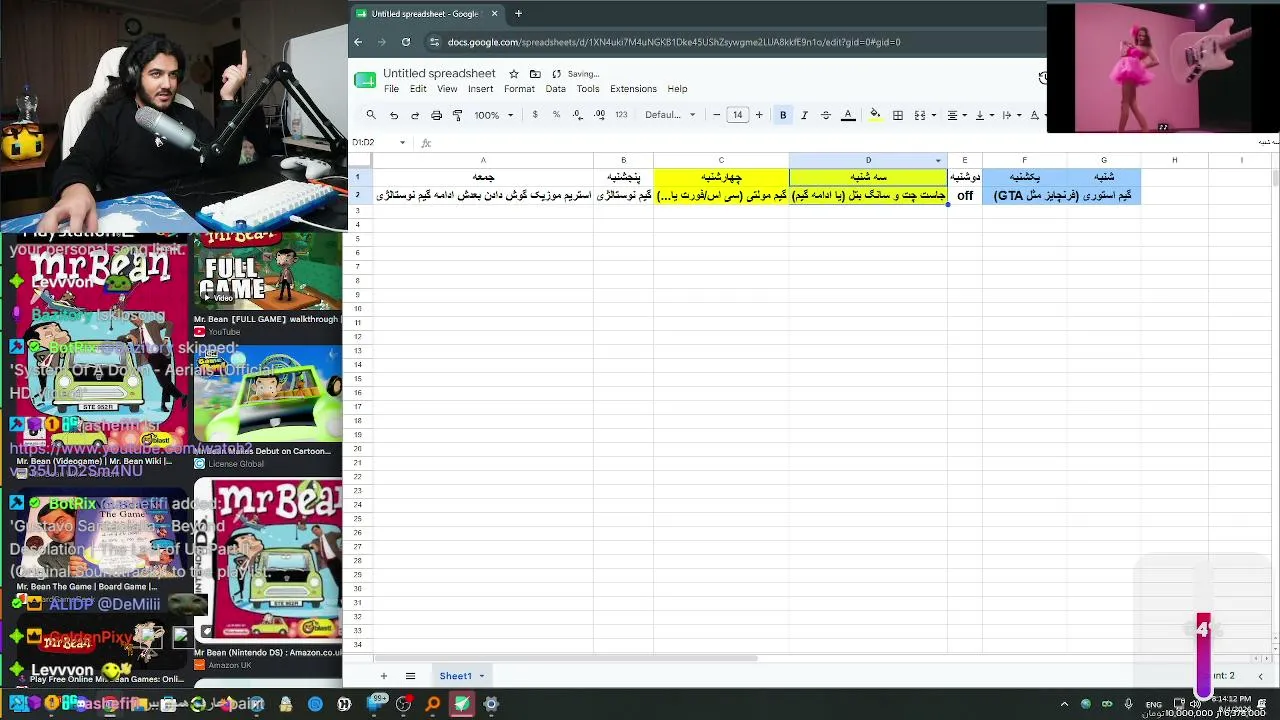This screenshot has width=1280, height=720.
Task: Open the 100% zoom dropdown
Action: click(494, 115)
